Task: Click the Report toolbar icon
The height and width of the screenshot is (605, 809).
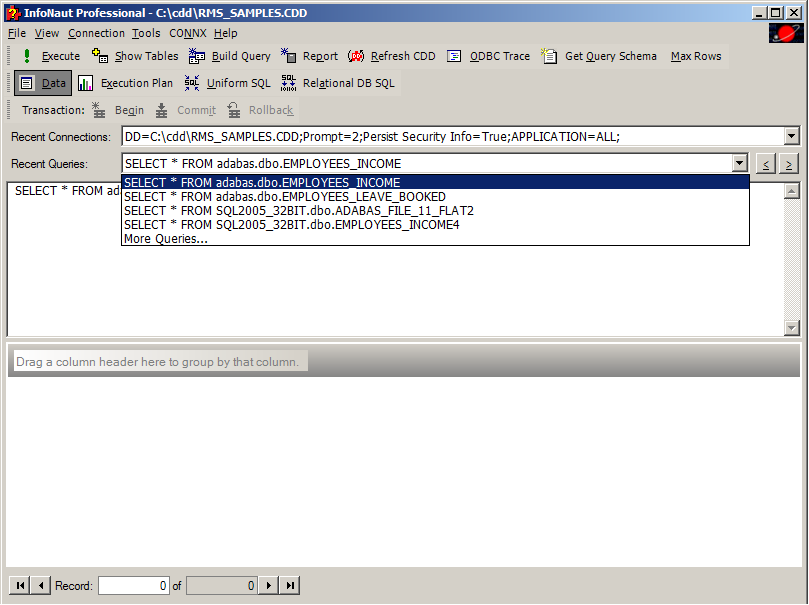Action: point(289,56)
